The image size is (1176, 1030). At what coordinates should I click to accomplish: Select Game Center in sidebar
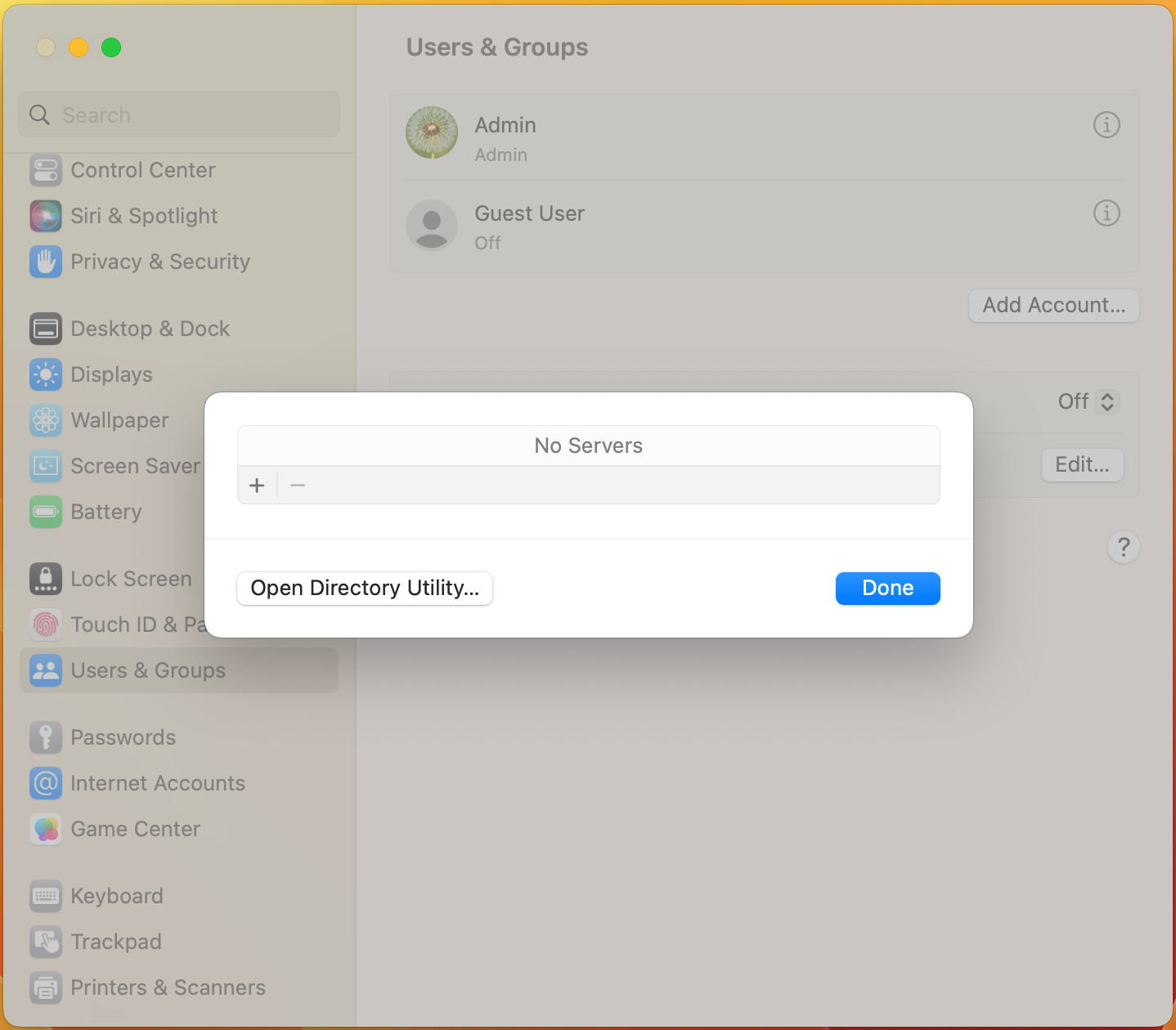pos(136,829)
